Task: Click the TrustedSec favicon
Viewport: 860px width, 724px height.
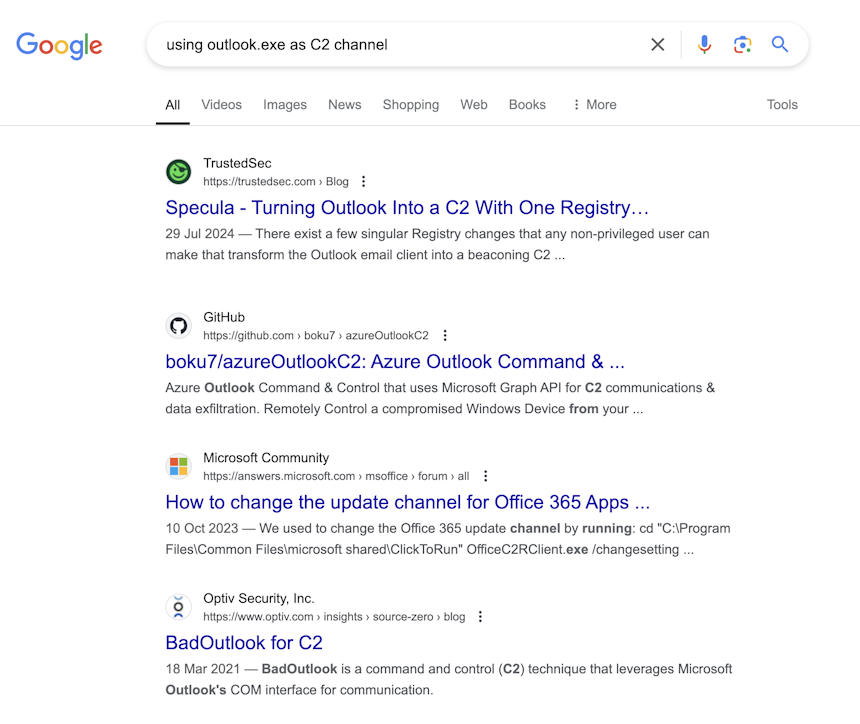Action: [178, 172]
